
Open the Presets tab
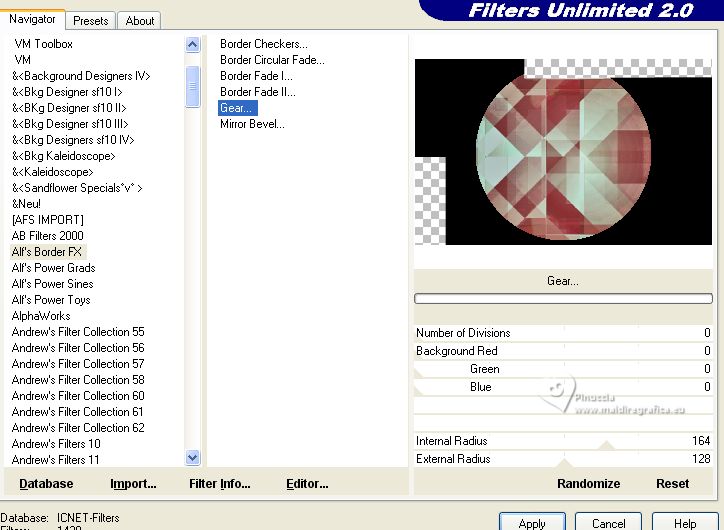pyautogui.click(x=90, y=21)
